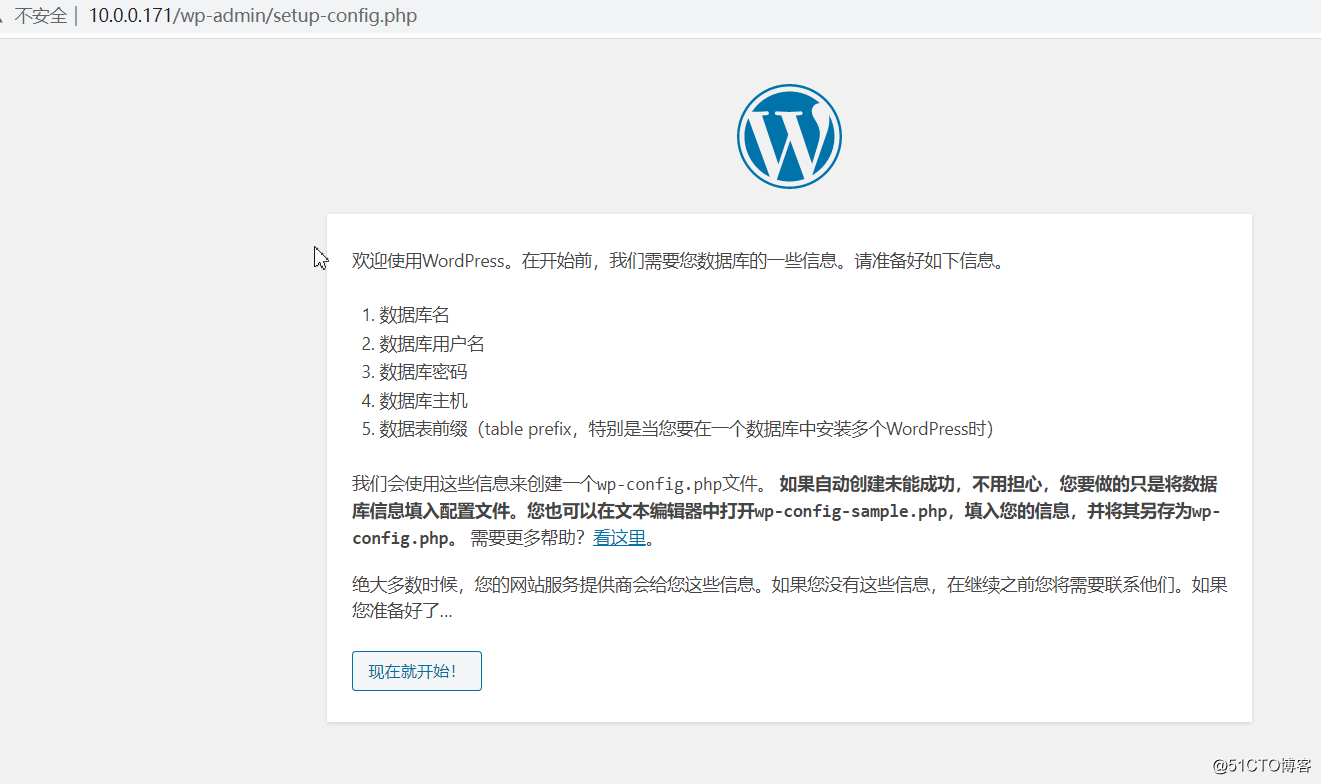Click the address bar URL 10.0.0.171/wp-admin/setup-config.php
The height and width of the screenshot is (784, 1321).
click(x=253, y=16)
